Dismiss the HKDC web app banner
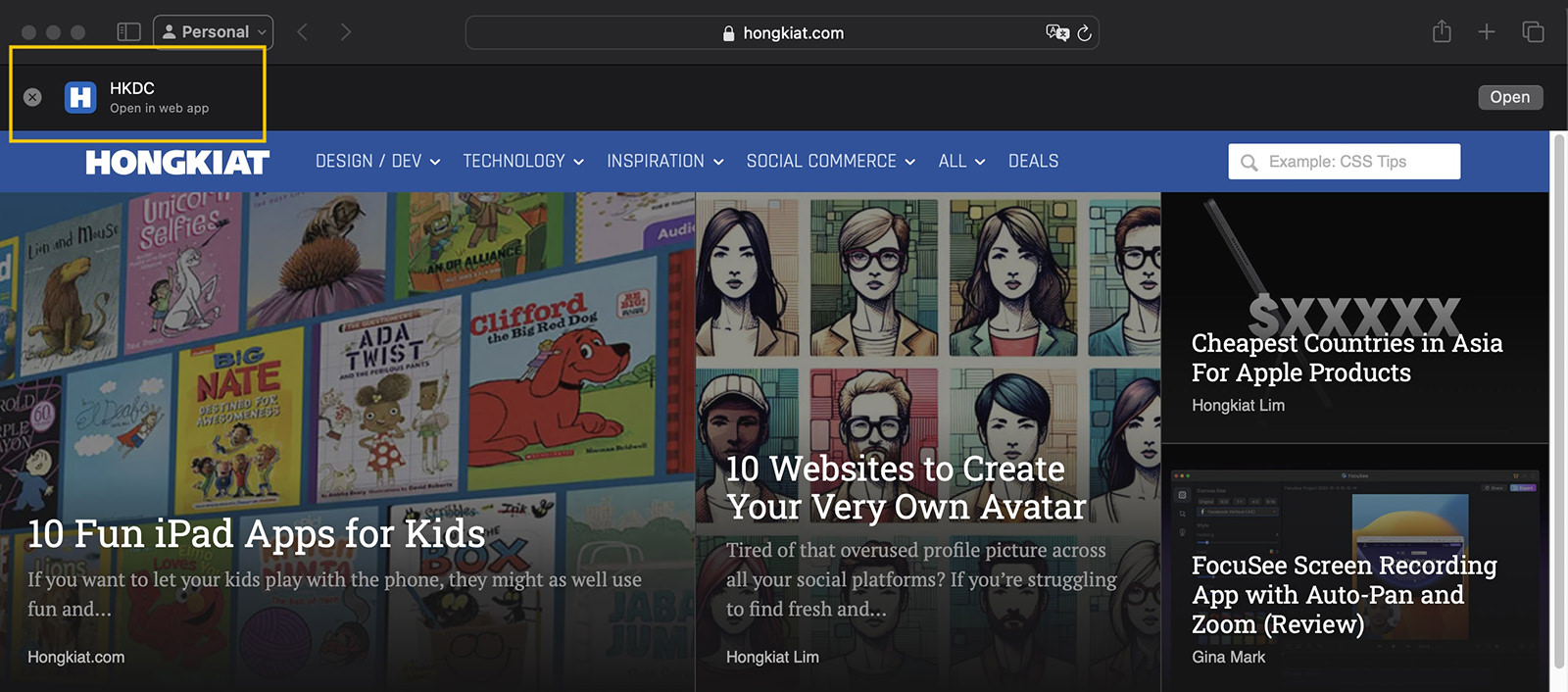Screen dimensions: 1568x692 click(32, 97)
